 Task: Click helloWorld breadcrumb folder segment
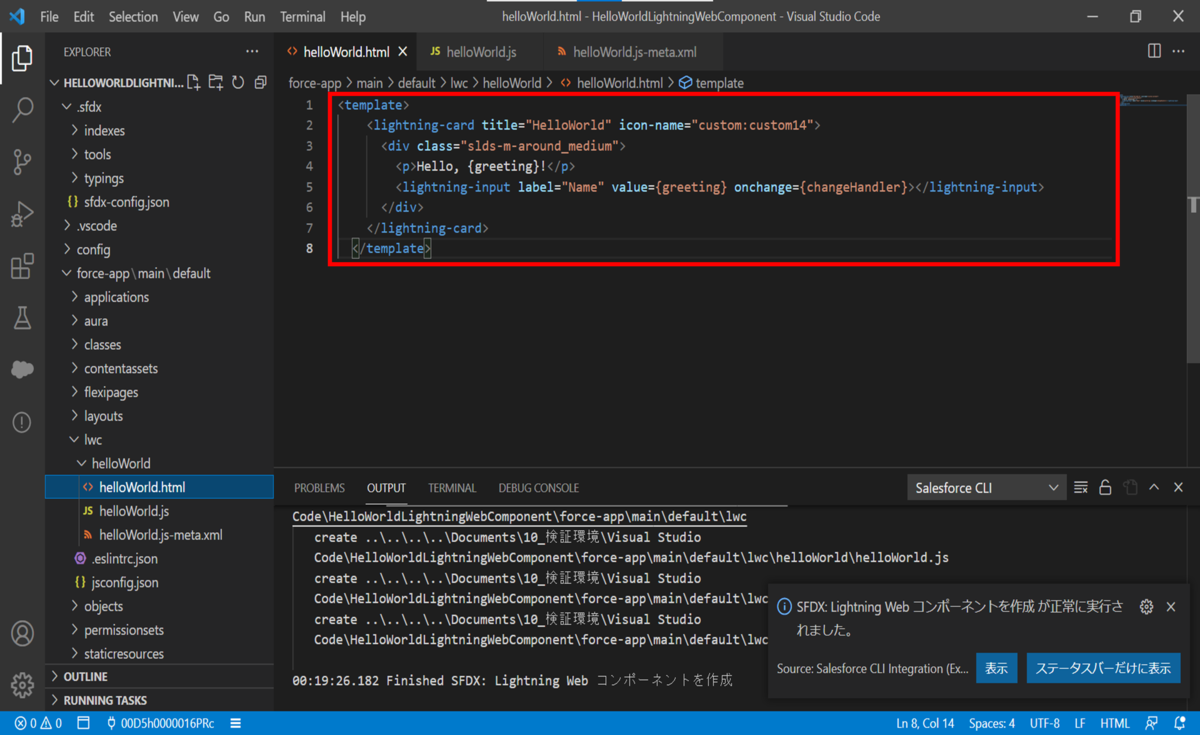click(x=512, y=83)
